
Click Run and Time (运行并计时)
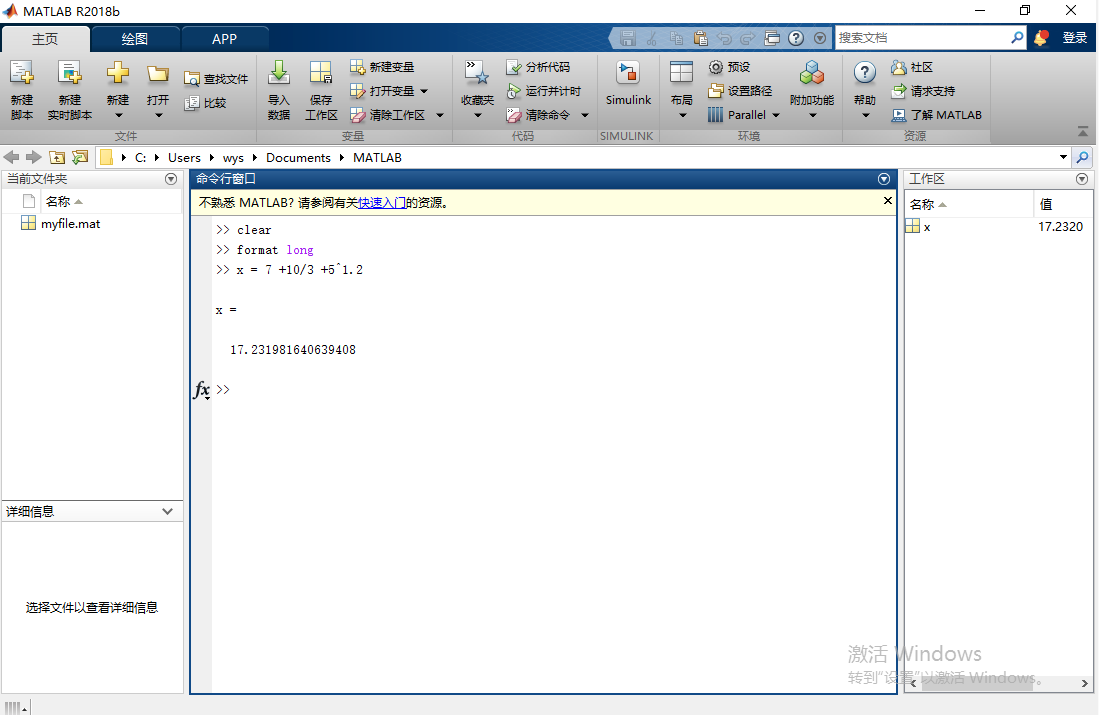tap(544, 91)
